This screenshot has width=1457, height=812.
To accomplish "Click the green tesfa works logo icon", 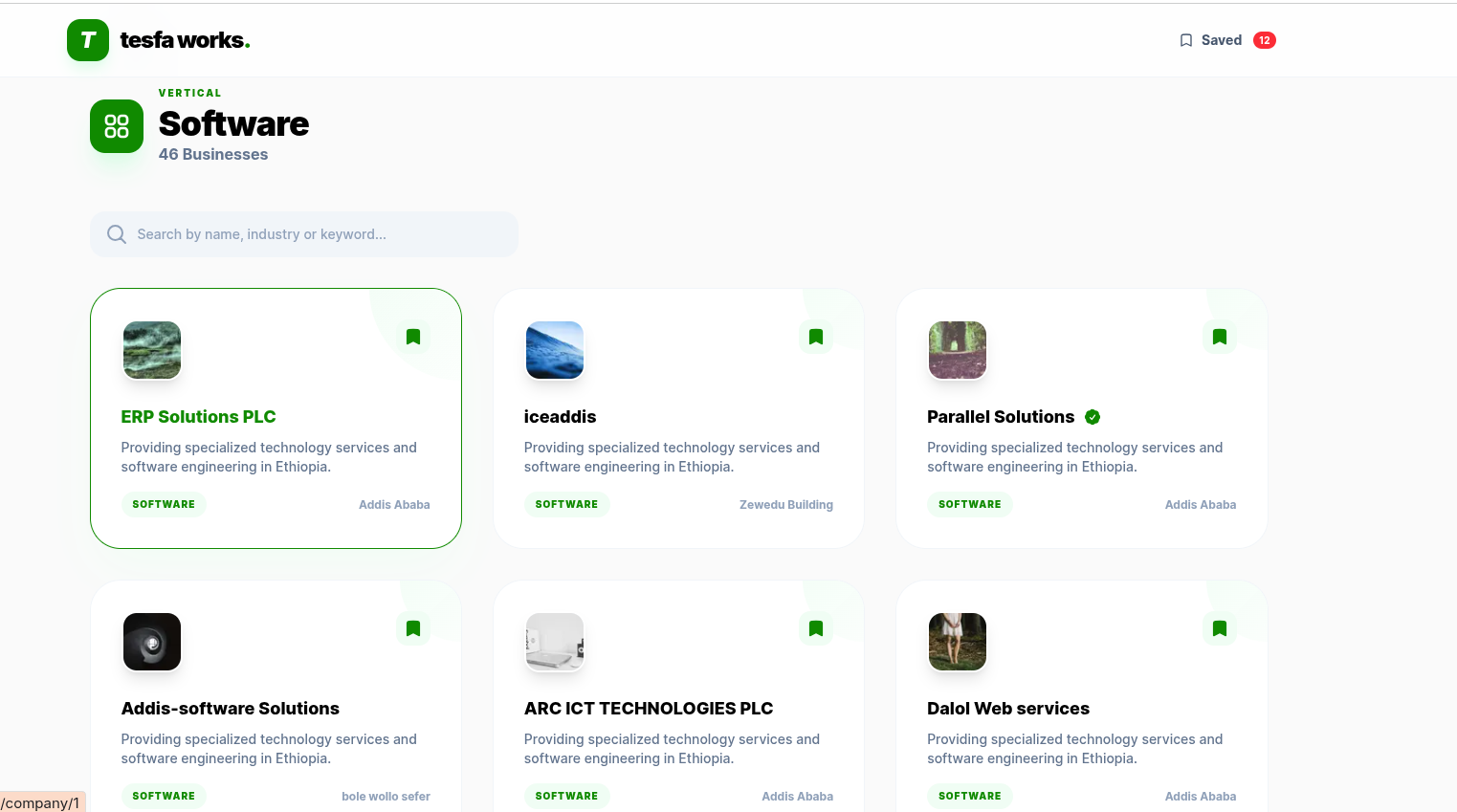I will pos(88,40).
